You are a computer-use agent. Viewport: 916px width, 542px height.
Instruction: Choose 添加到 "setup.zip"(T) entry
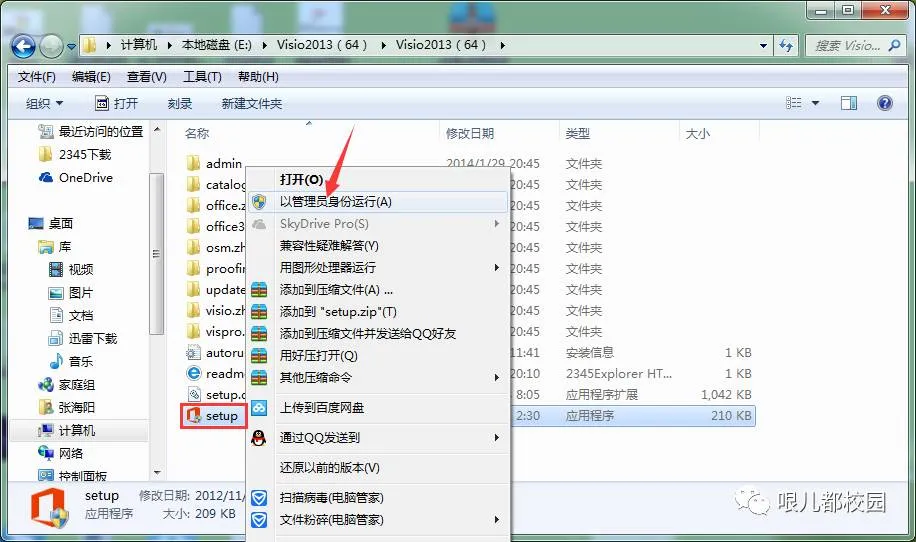378,312
